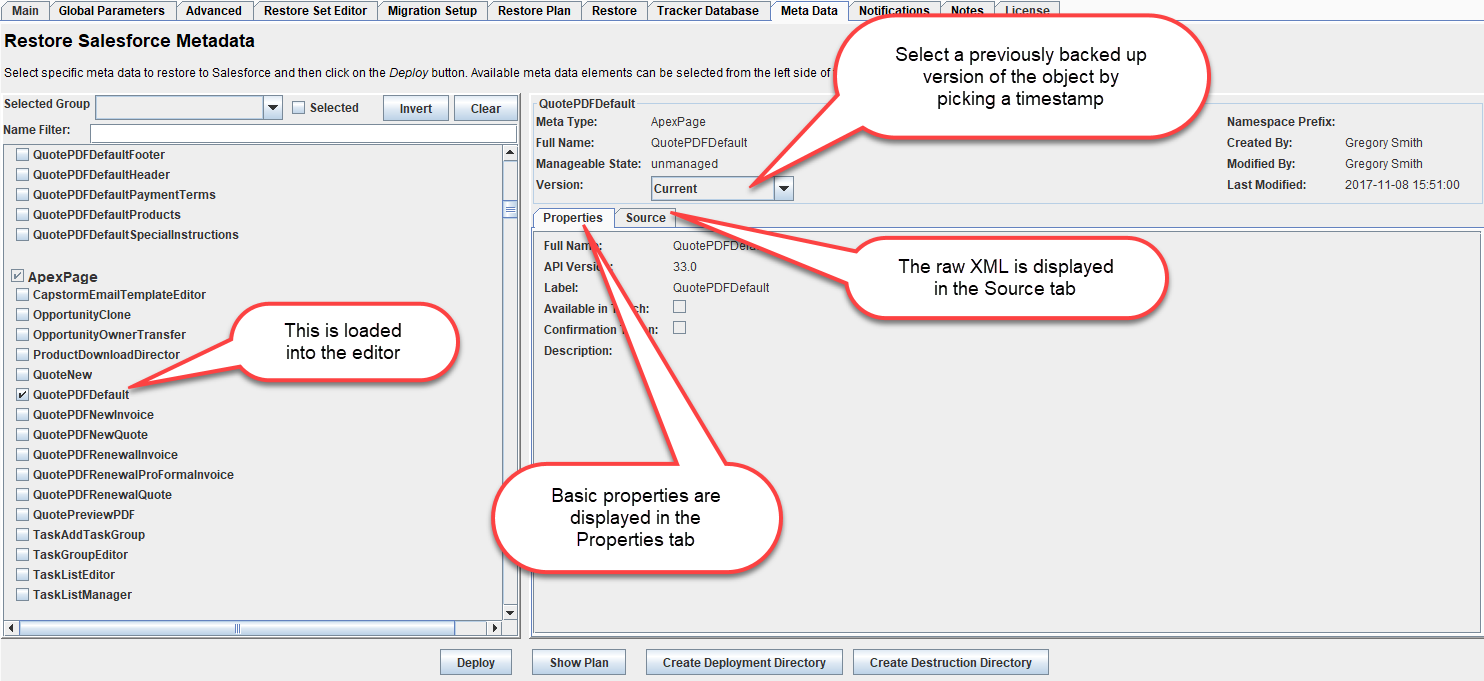Check QuotePDFNewQuote checkbox
Image resolution: width=1484 pixels, height=681 pixels.
point(23,435)
